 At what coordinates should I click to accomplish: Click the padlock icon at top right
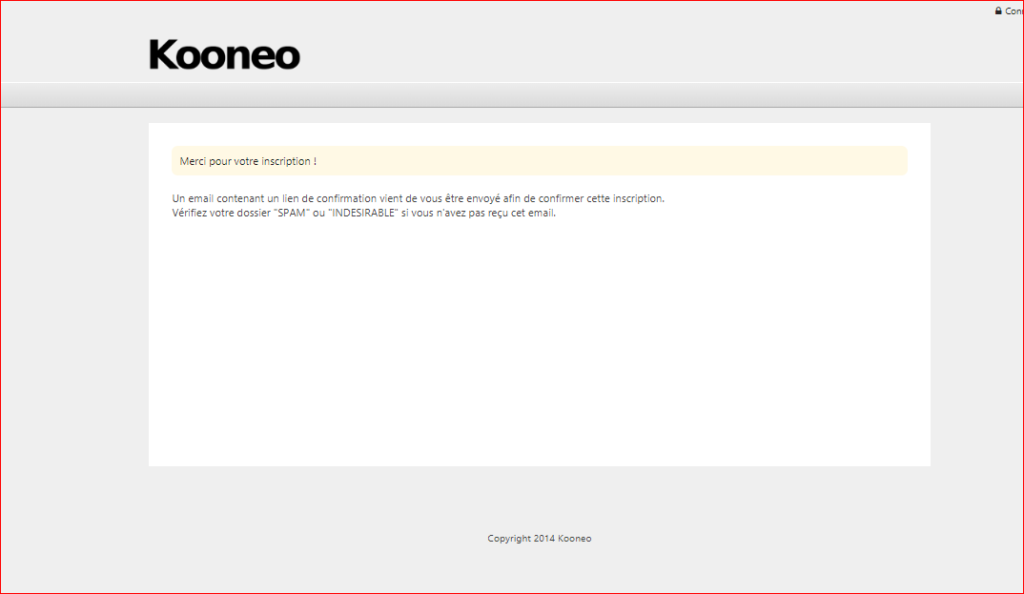[998, 11]
